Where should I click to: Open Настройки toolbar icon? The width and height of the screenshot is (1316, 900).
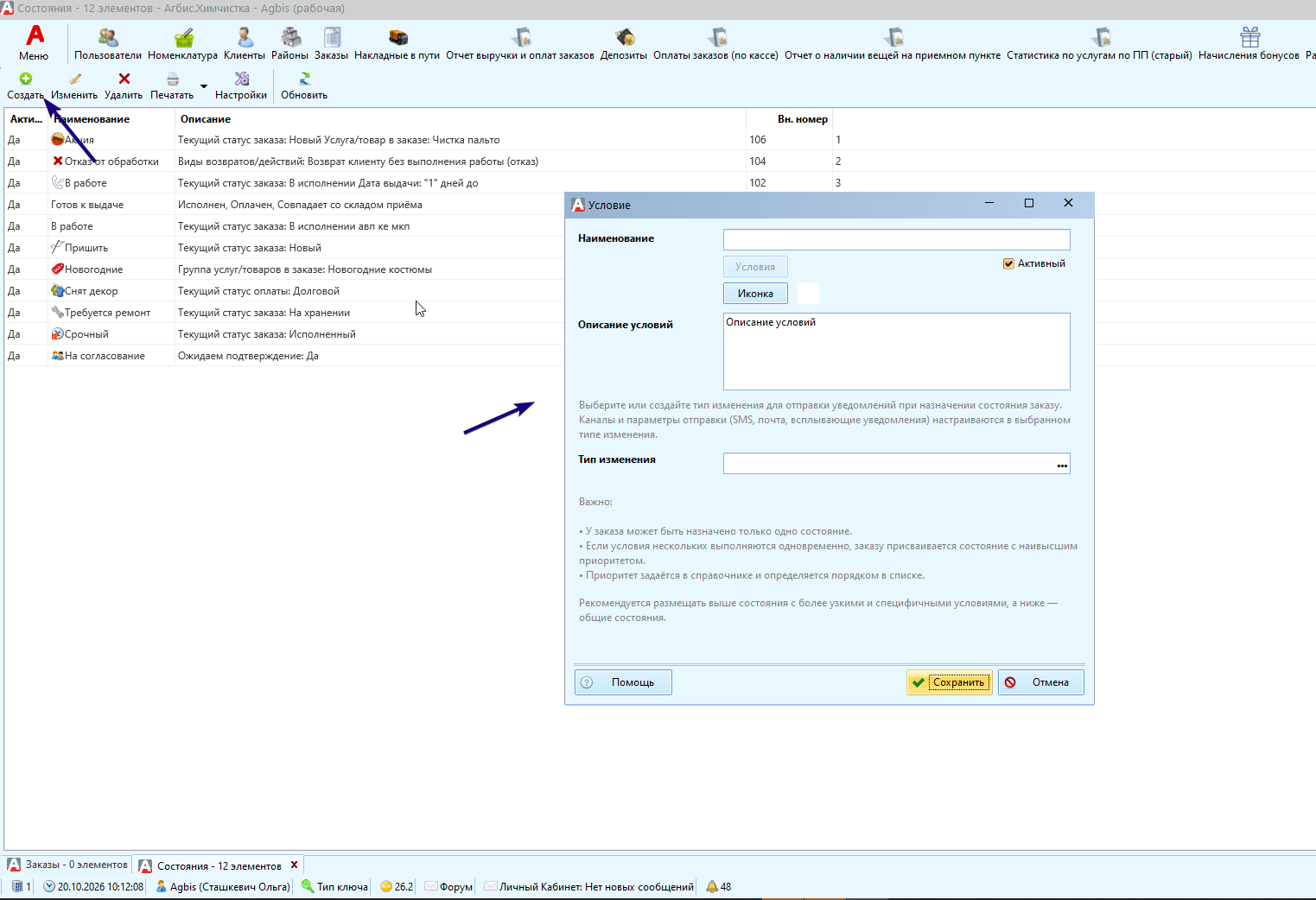[x=241, y=79]
